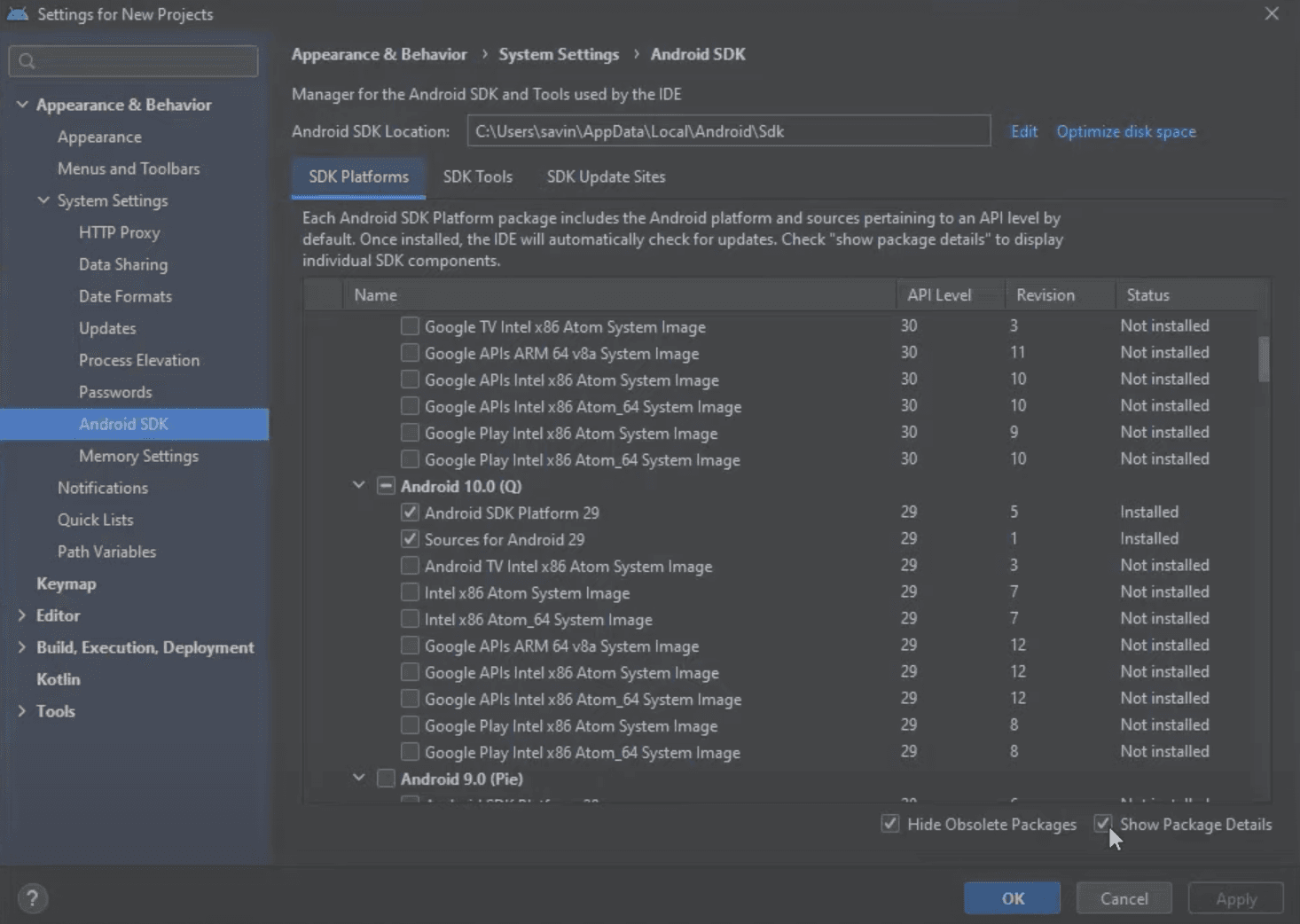Open Optimize disk space
The width and height of the screenshot is (1300, 924).
click(1125, 130)
